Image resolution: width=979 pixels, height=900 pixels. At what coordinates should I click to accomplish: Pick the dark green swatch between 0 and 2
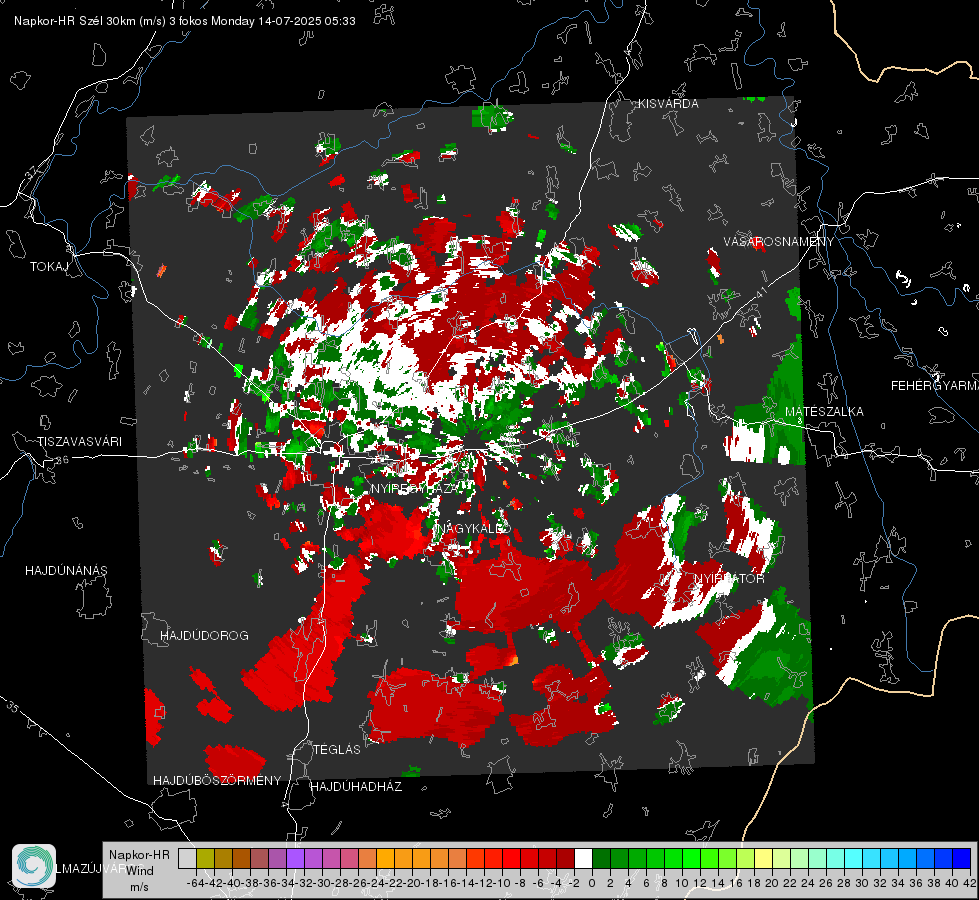point(601,859)
